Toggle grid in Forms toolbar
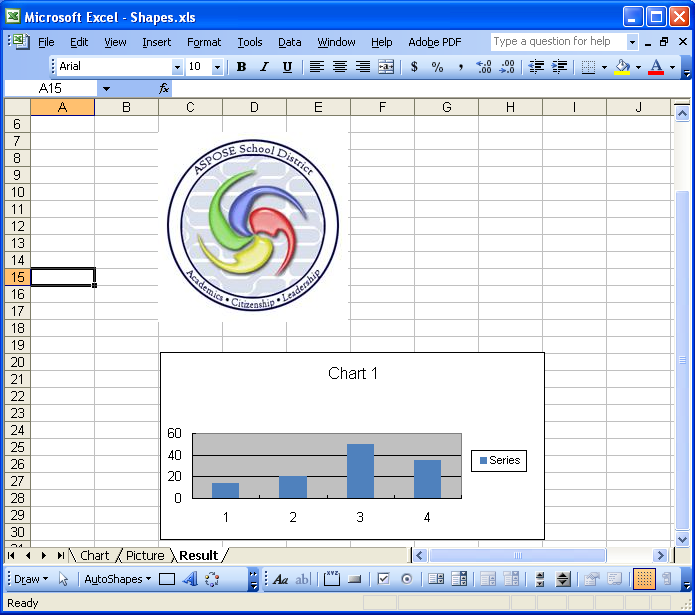The image size is (695, 615). [644, 579]
